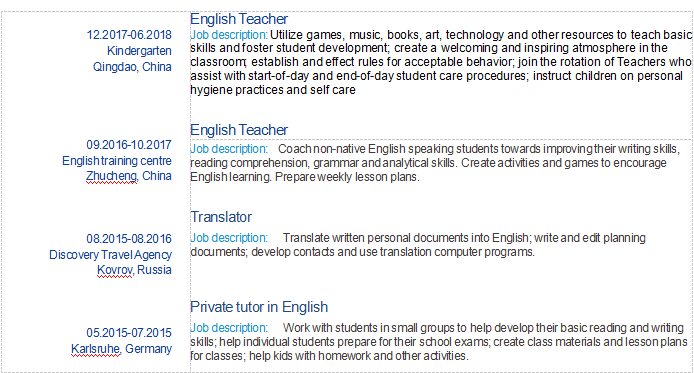Click Job description label under Translator
Image resolution: width=694 pixels, height=373 pixels.
pos(229,238)
